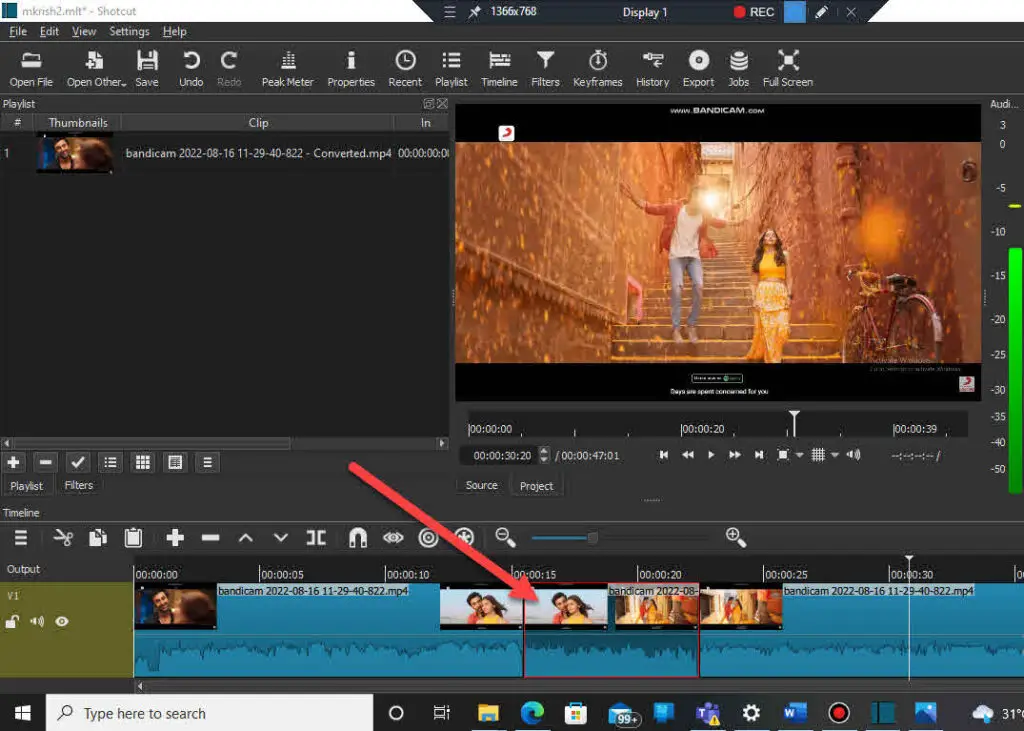Skip to the end of the video
The height and width of the screenshot is (731, 1024).
pyautogui.click(x=759, y=455)
